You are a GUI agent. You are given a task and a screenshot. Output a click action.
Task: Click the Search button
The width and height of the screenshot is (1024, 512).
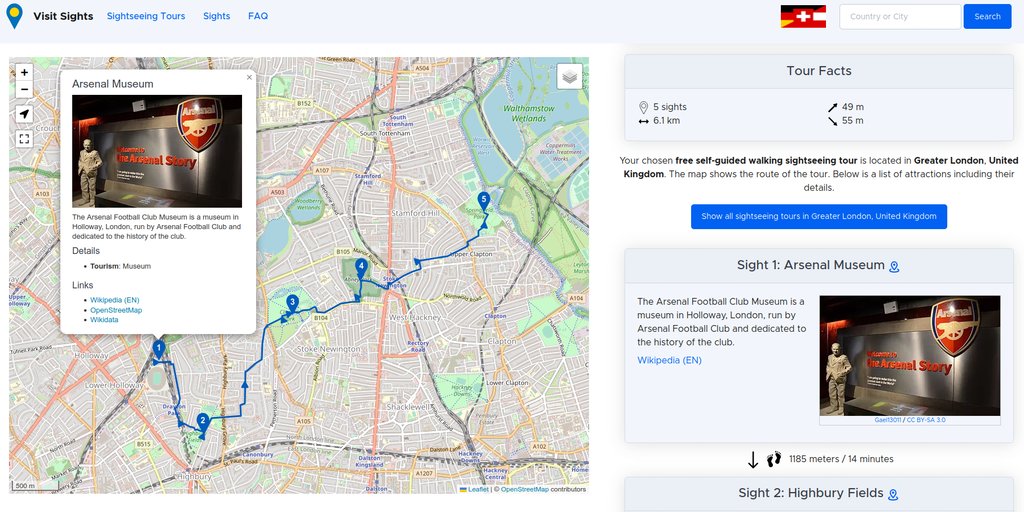[x=987, y=17]
